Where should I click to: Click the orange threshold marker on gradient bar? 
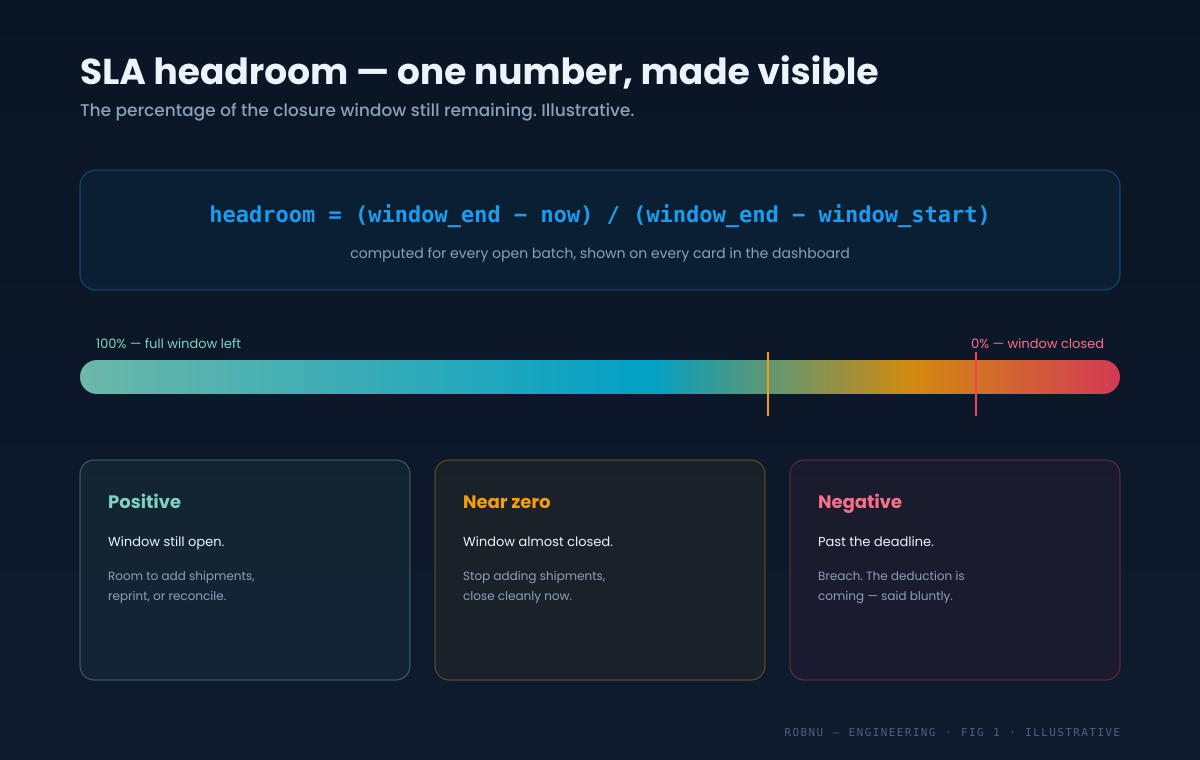coord(768,384)
